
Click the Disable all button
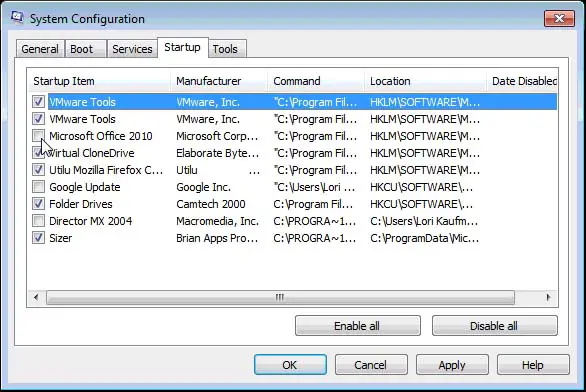[494, 326]
